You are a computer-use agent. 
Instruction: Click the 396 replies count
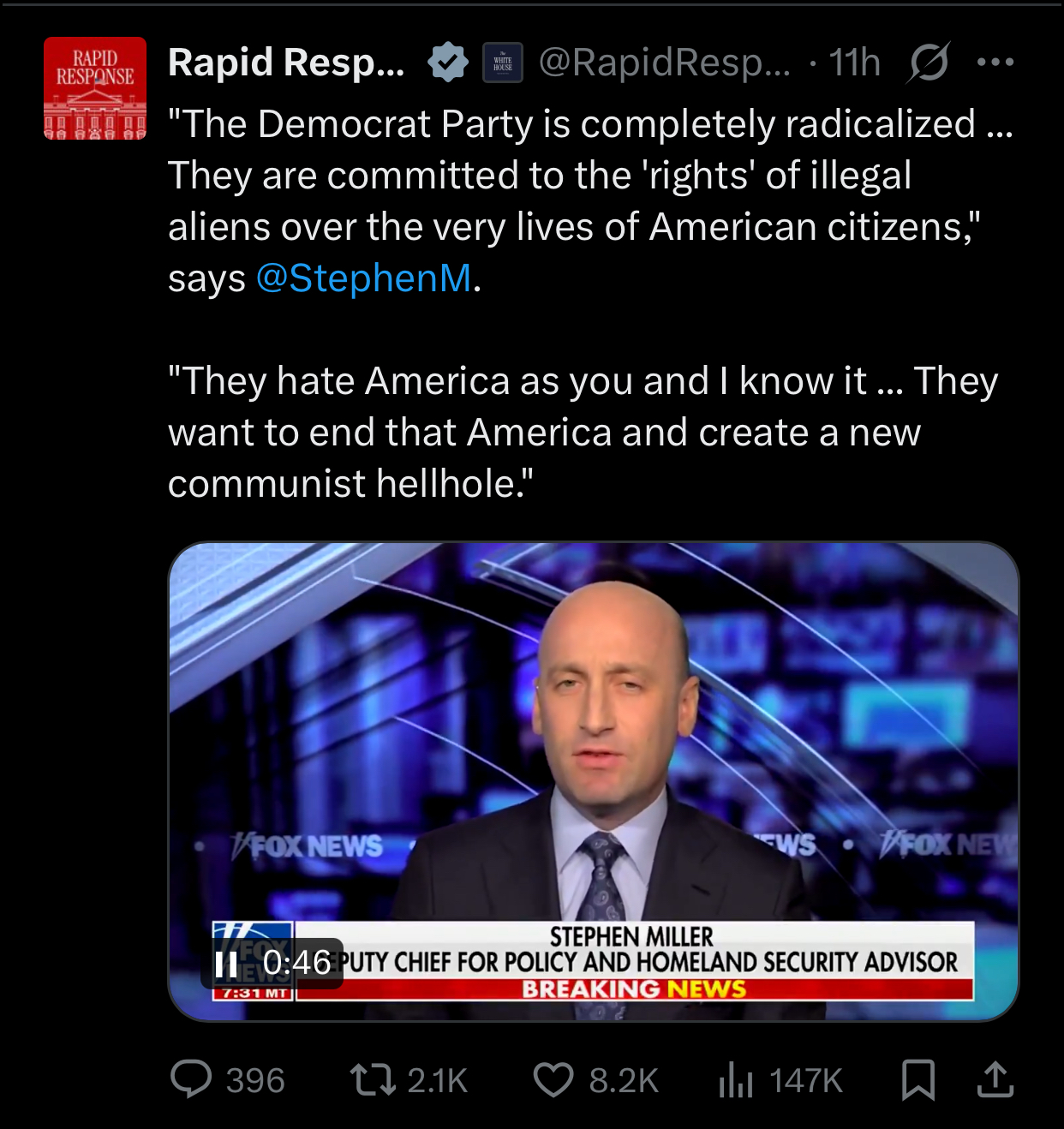click(x=255, y=1080)
